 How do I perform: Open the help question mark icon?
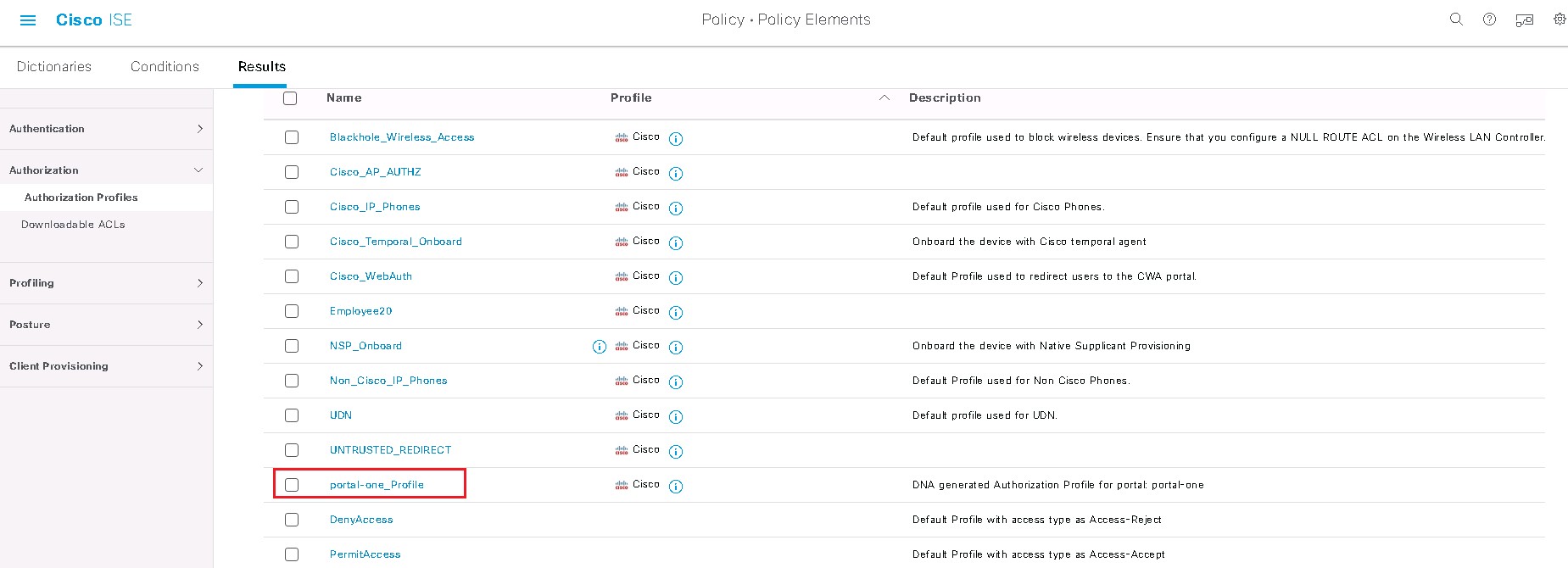coord(1489,19)
